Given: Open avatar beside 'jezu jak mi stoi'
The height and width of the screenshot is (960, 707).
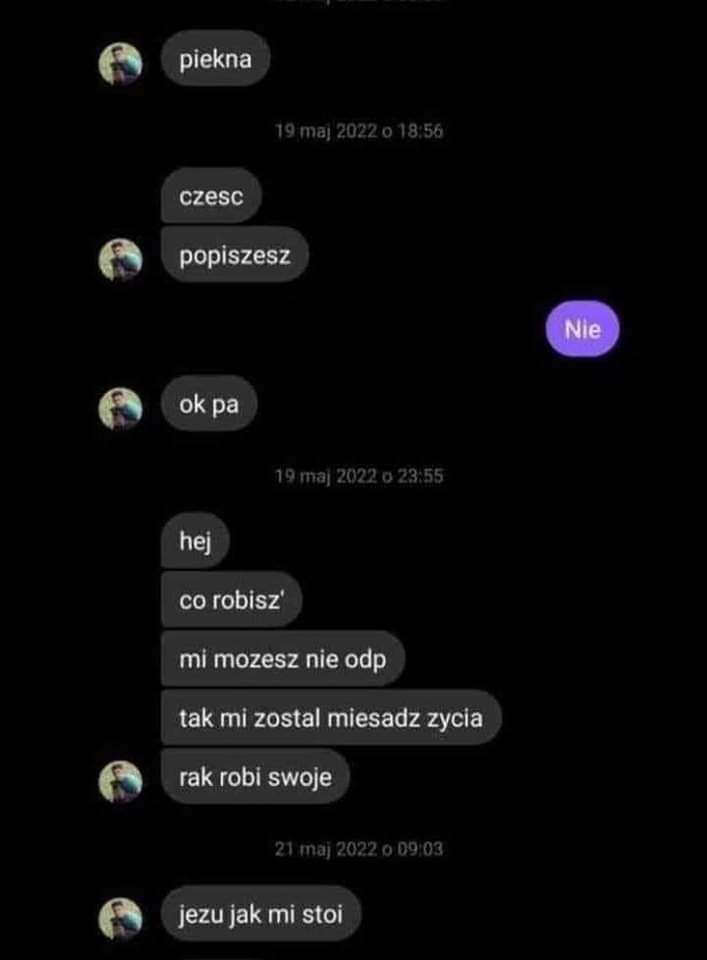Looking at the screenshot, I should 121,919.
